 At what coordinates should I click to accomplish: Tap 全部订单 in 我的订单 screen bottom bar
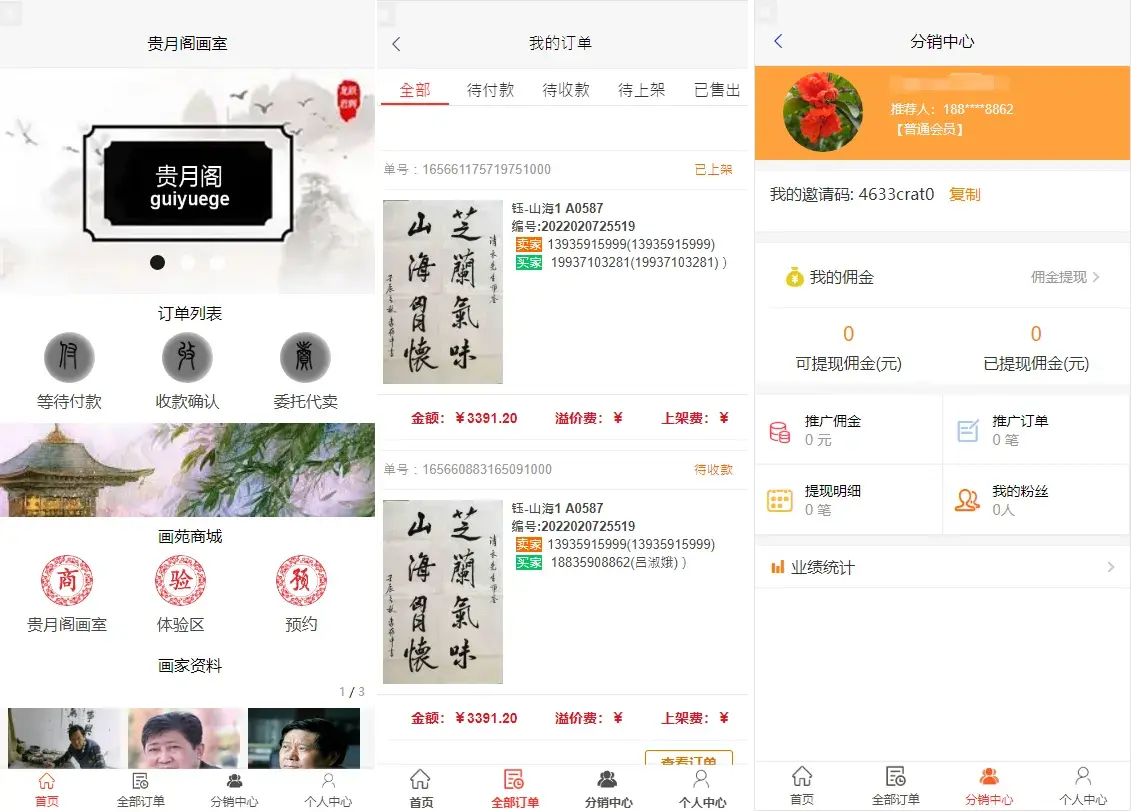pyautogui.click(x=515, y=790)
